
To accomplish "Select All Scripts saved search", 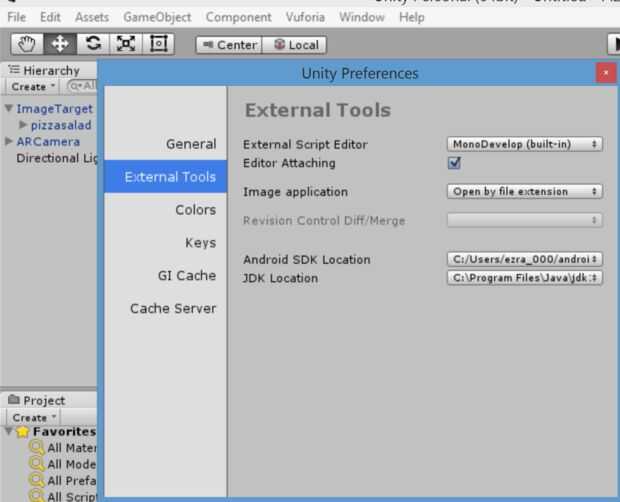I will click(x=63, y=496).
